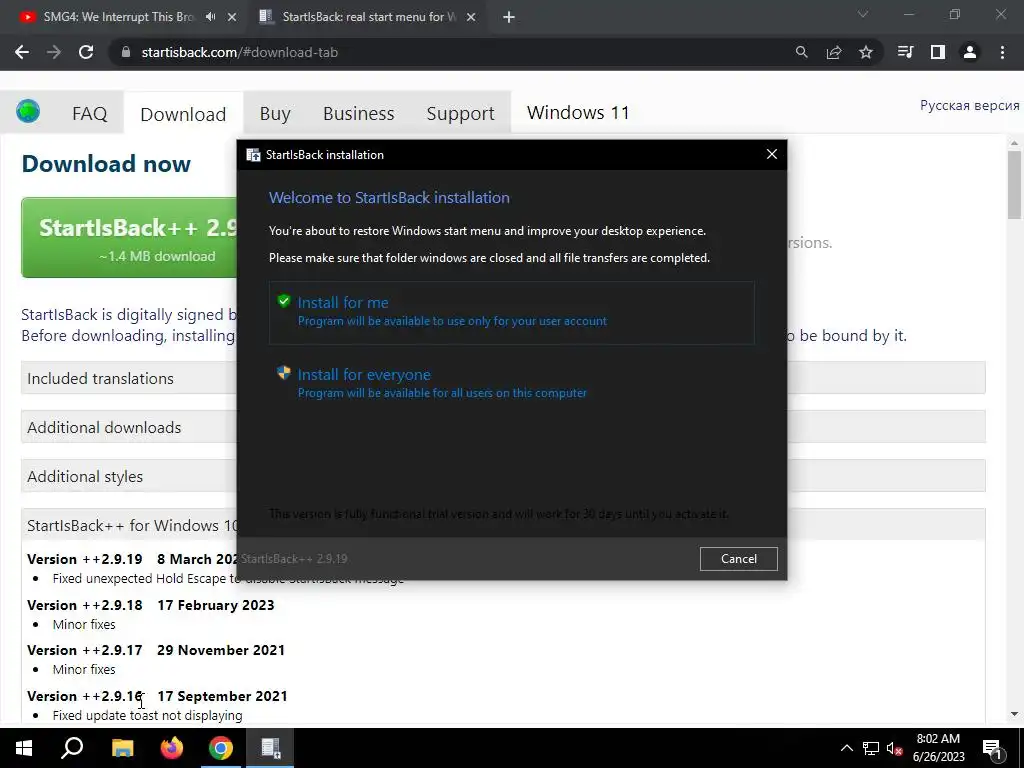
Task: Select StartIsBack installer taskbar icon
Action: coord(270,748)
